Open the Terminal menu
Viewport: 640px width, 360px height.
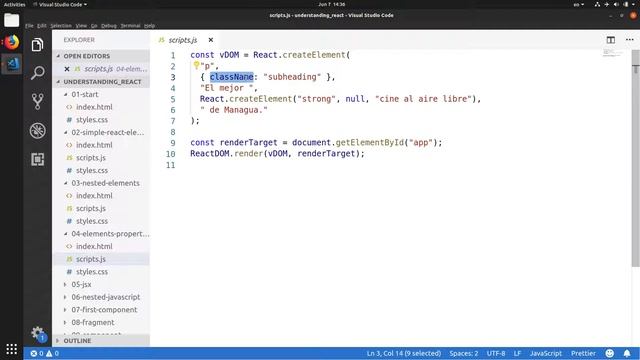130,26
